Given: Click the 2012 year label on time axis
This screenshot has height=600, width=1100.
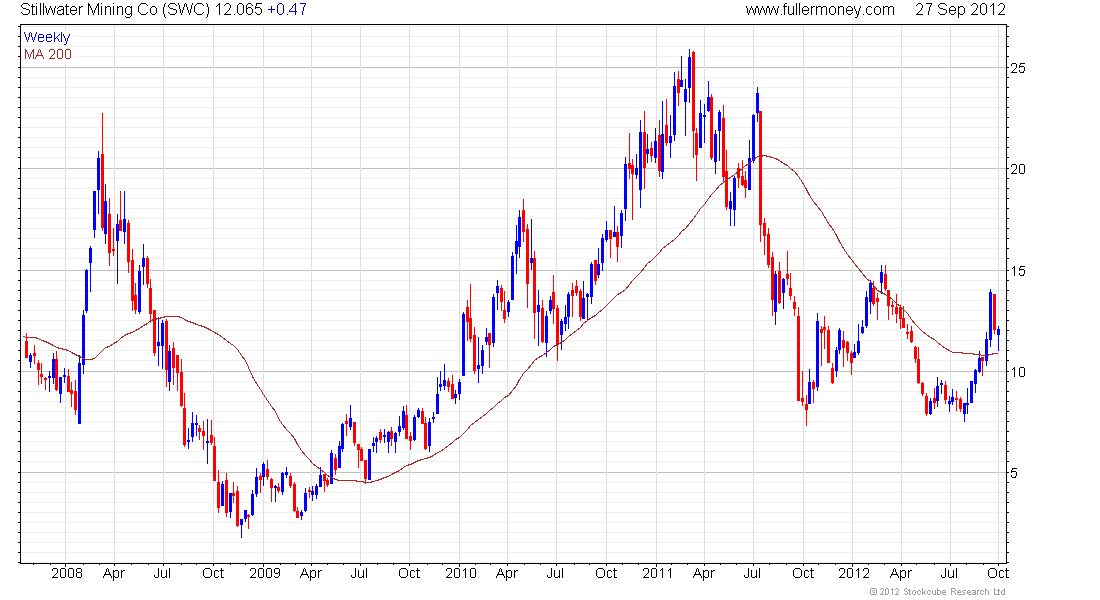Looking at the screenshot, I should coord(854,573).
